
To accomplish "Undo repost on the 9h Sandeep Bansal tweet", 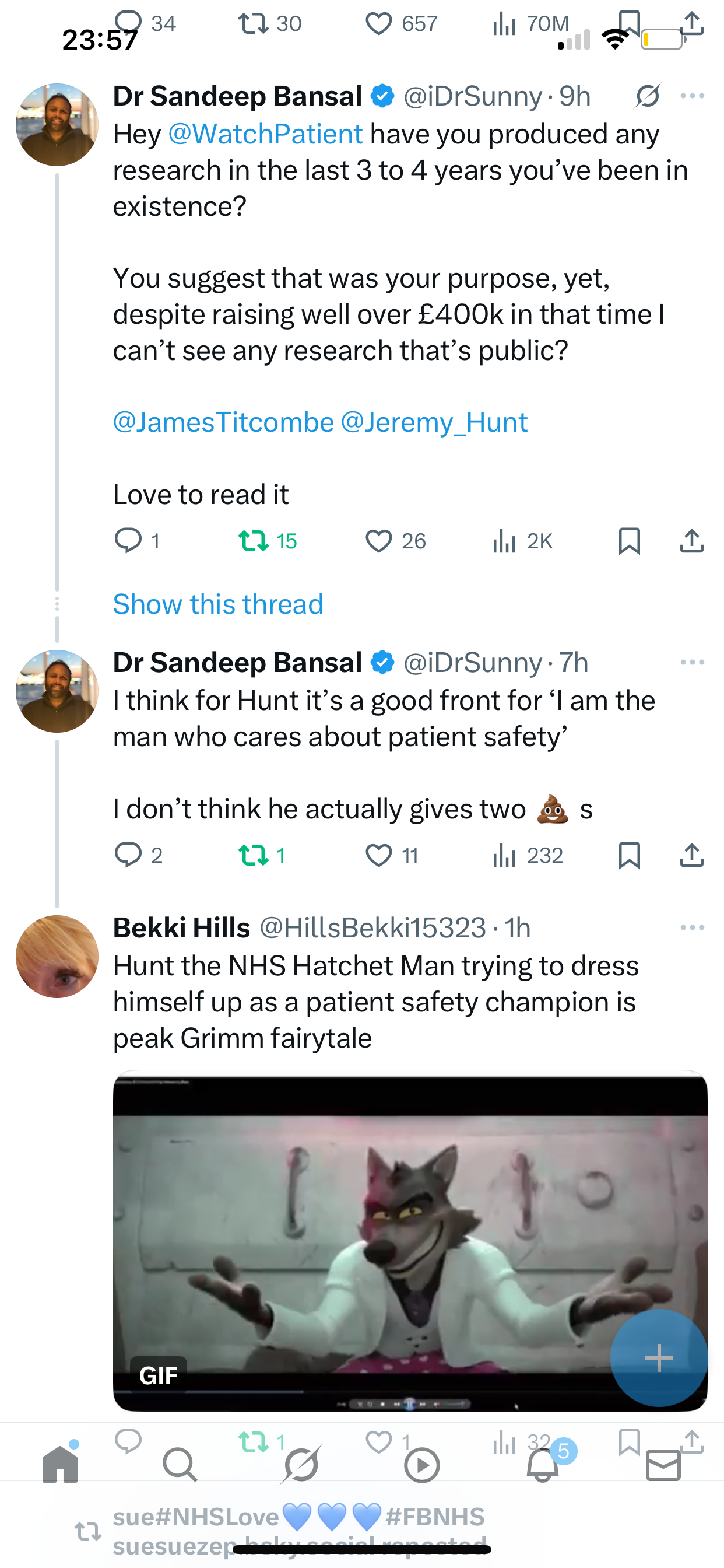I will (x=253, y=541).
